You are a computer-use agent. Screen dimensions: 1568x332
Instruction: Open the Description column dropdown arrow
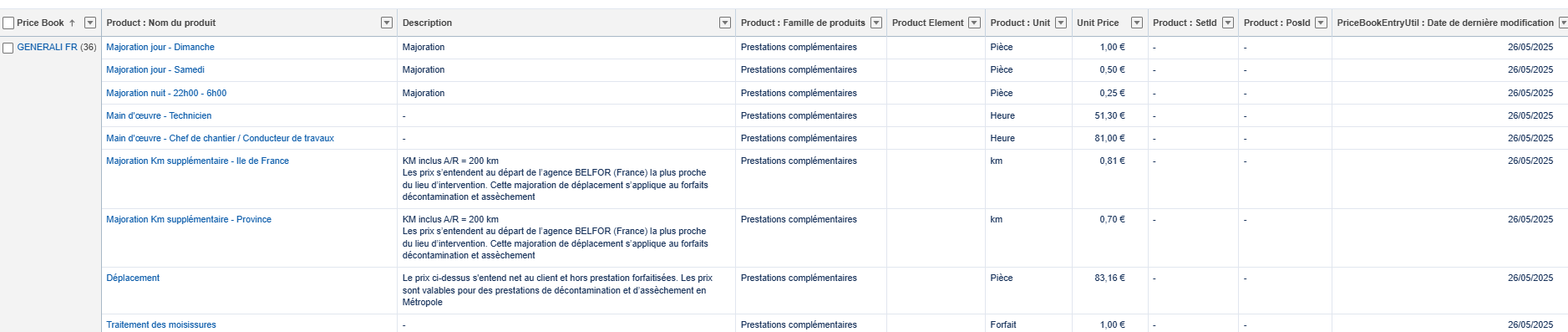(x=725, y=23)
